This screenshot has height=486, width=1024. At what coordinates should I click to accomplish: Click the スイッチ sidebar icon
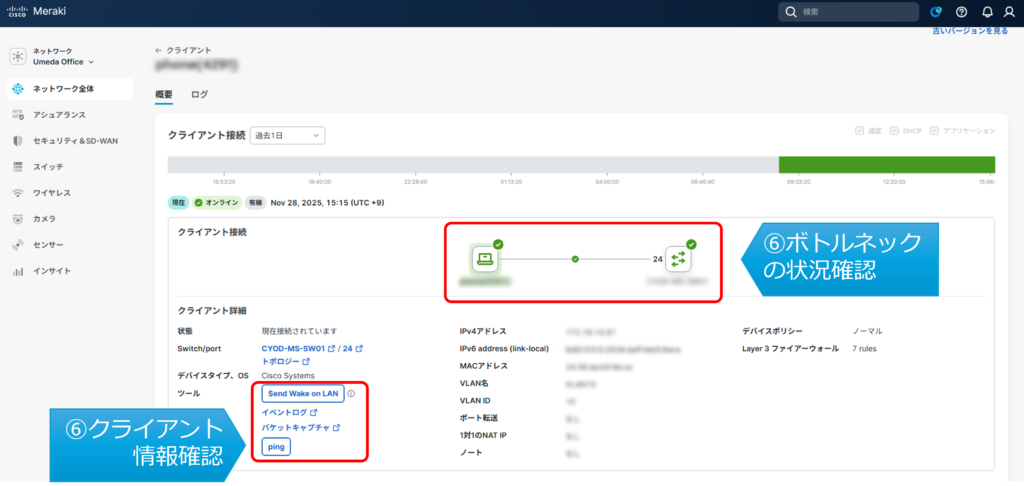pyautogui.click(x=18, y=167)
